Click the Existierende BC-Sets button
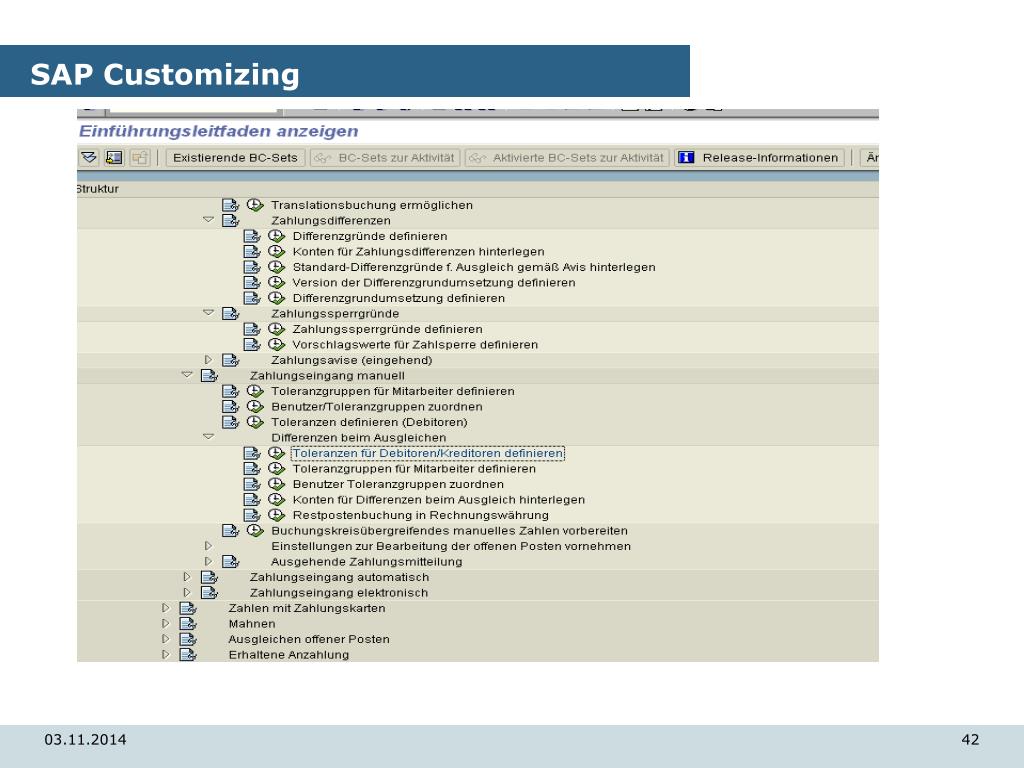The height and width of the screenshot is (768, 1024). [235, 157]
